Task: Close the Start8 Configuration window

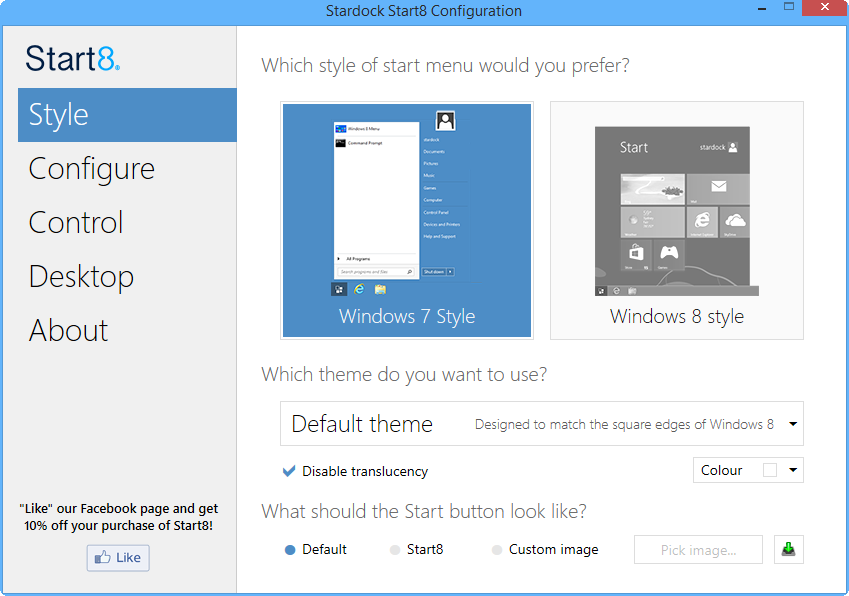Action: click(825, 8)
